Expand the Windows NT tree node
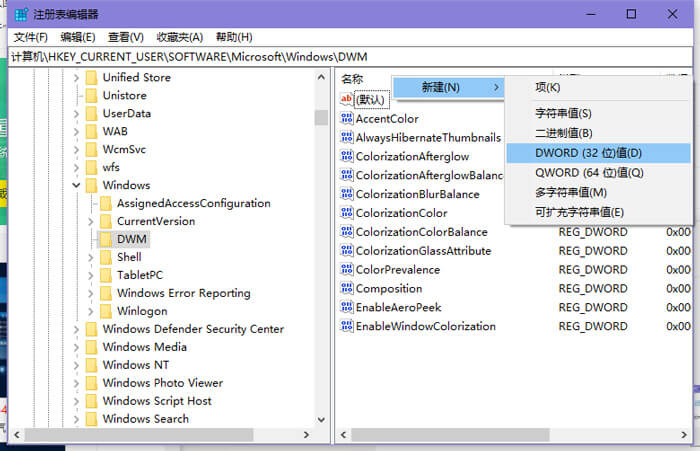This screenshot has height=451, width=700. [77, 365]
